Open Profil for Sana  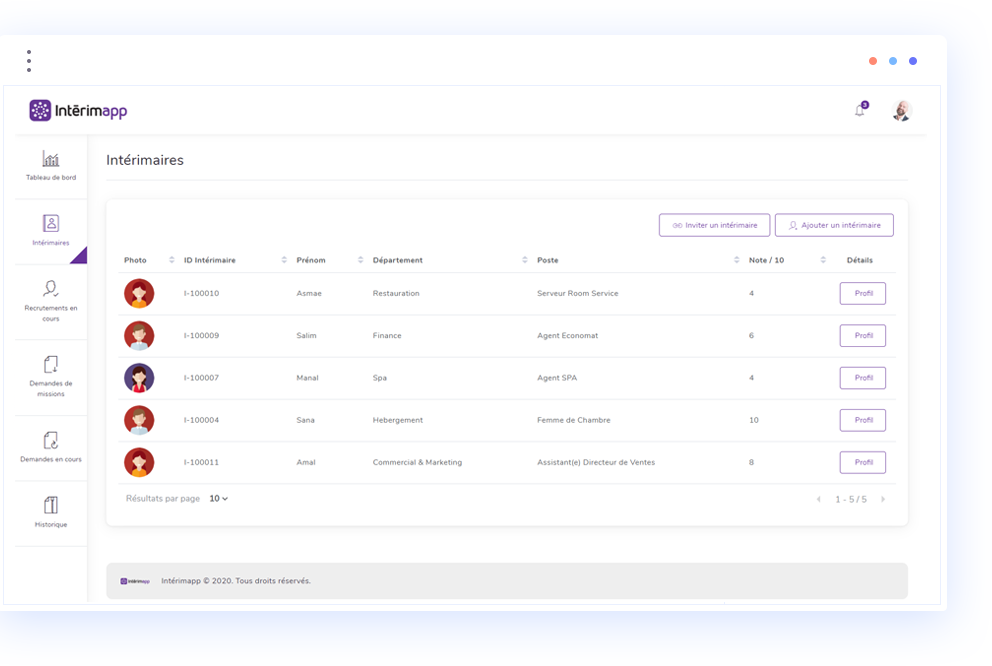point(862,420)
